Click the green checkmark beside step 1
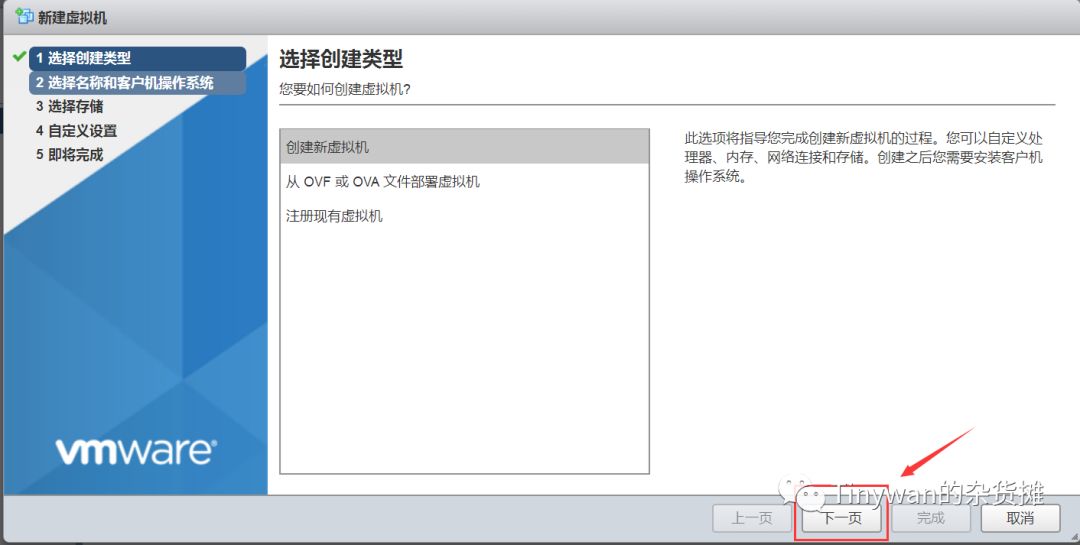 [19, 56]
